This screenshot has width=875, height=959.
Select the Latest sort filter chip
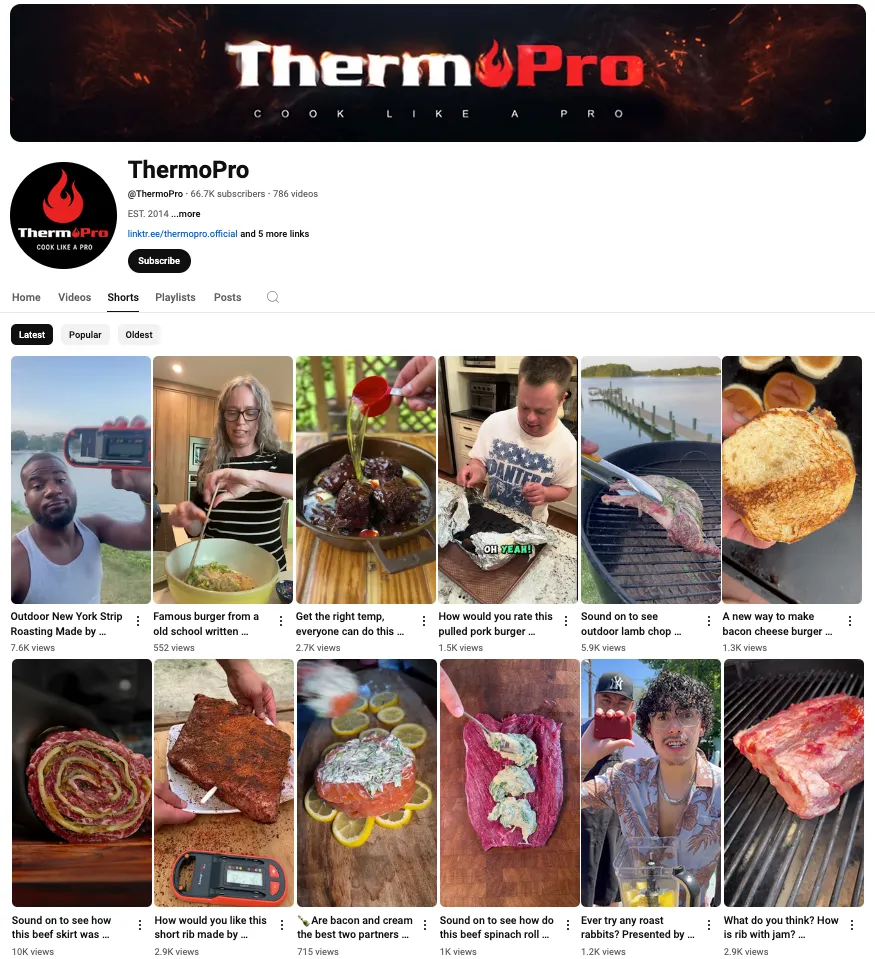[x=32, y=335]
